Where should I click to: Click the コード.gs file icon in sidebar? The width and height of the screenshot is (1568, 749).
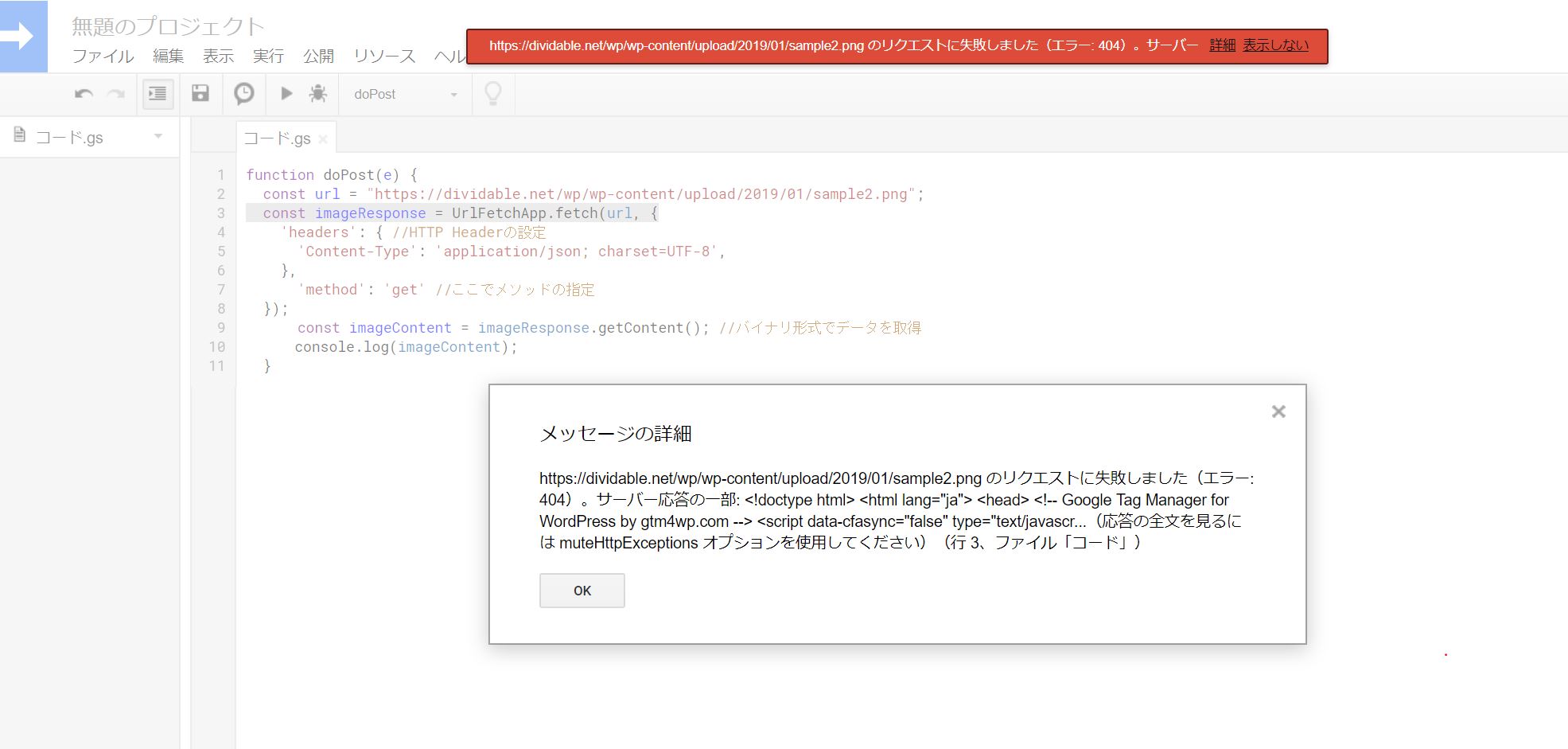click(x=20, y=135)
